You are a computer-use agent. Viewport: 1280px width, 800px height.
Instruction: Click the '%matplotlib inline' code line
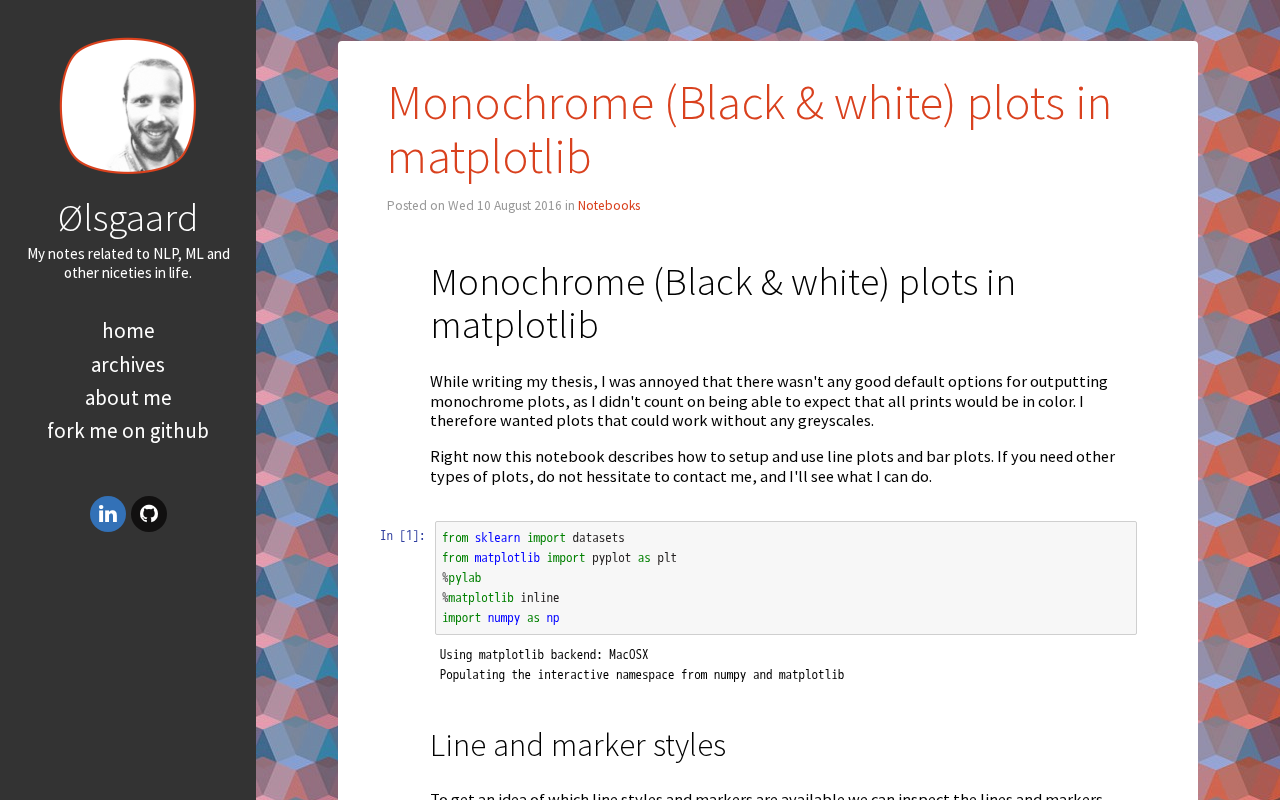pyautogui.click(x=501, y=598)
